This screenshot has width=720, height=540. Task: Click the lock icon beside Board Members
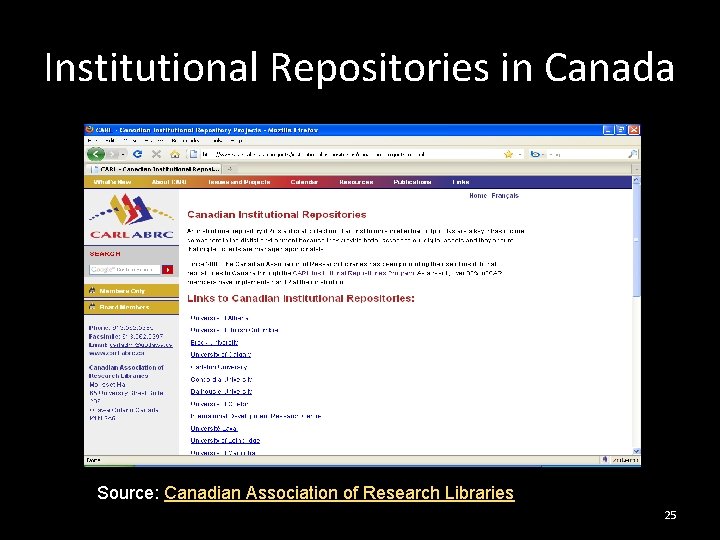point(92,307)
